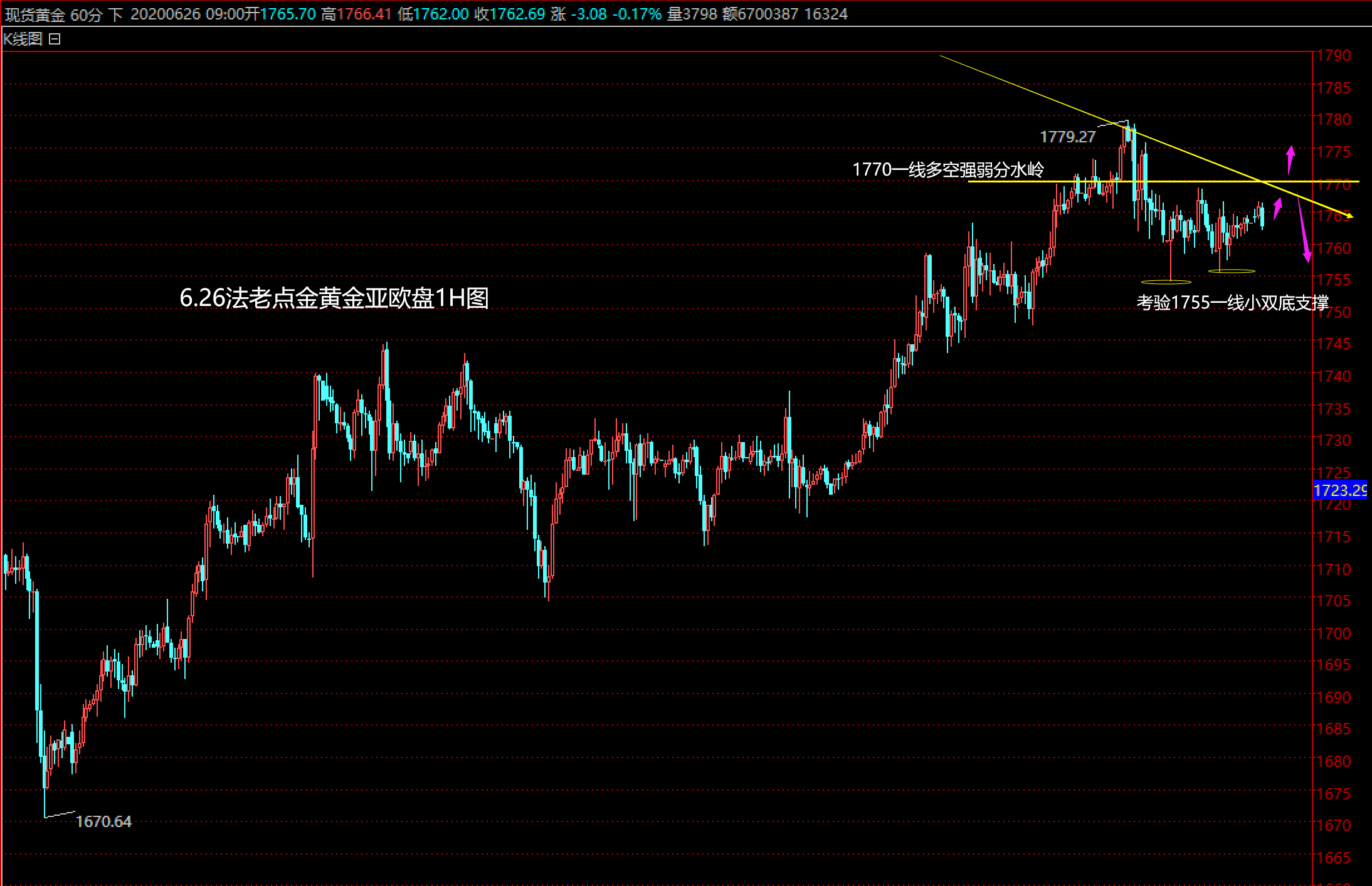Click the 收1762.69 closing price value
This screenshot has height=886, width=1372.
click(x=510, y=14)
